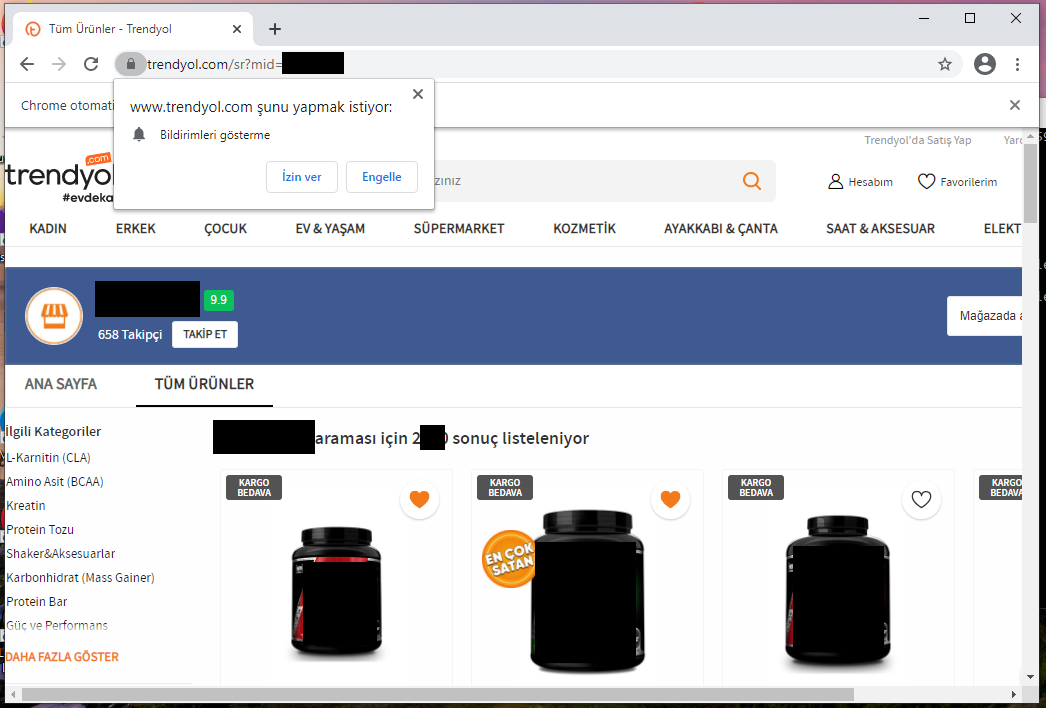Open site info via the lock icon
Viewport: 1046px width, 708px height.
(131, 64)
